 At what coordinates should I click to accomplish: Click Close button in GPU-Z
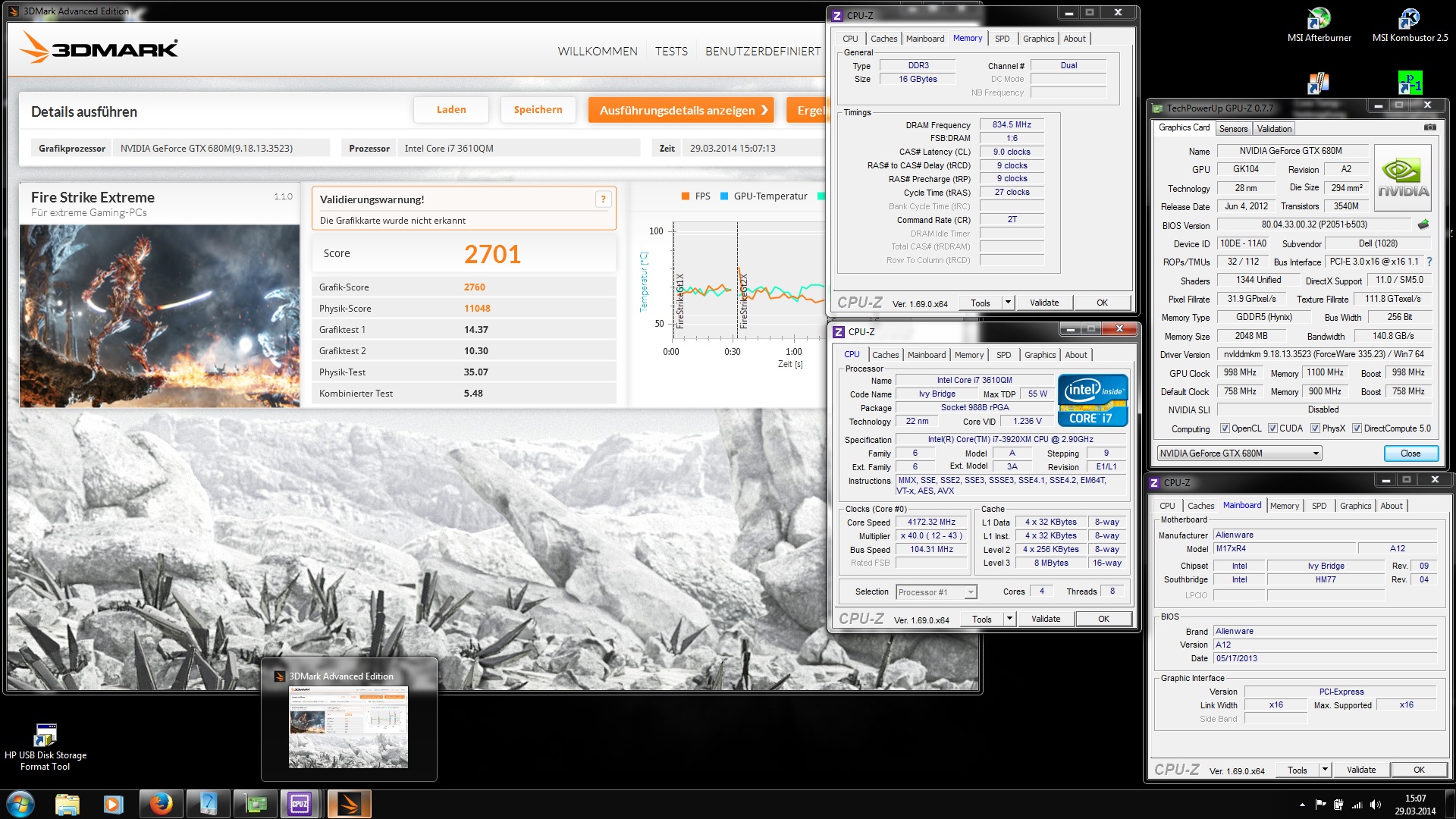click(1410, 453)
